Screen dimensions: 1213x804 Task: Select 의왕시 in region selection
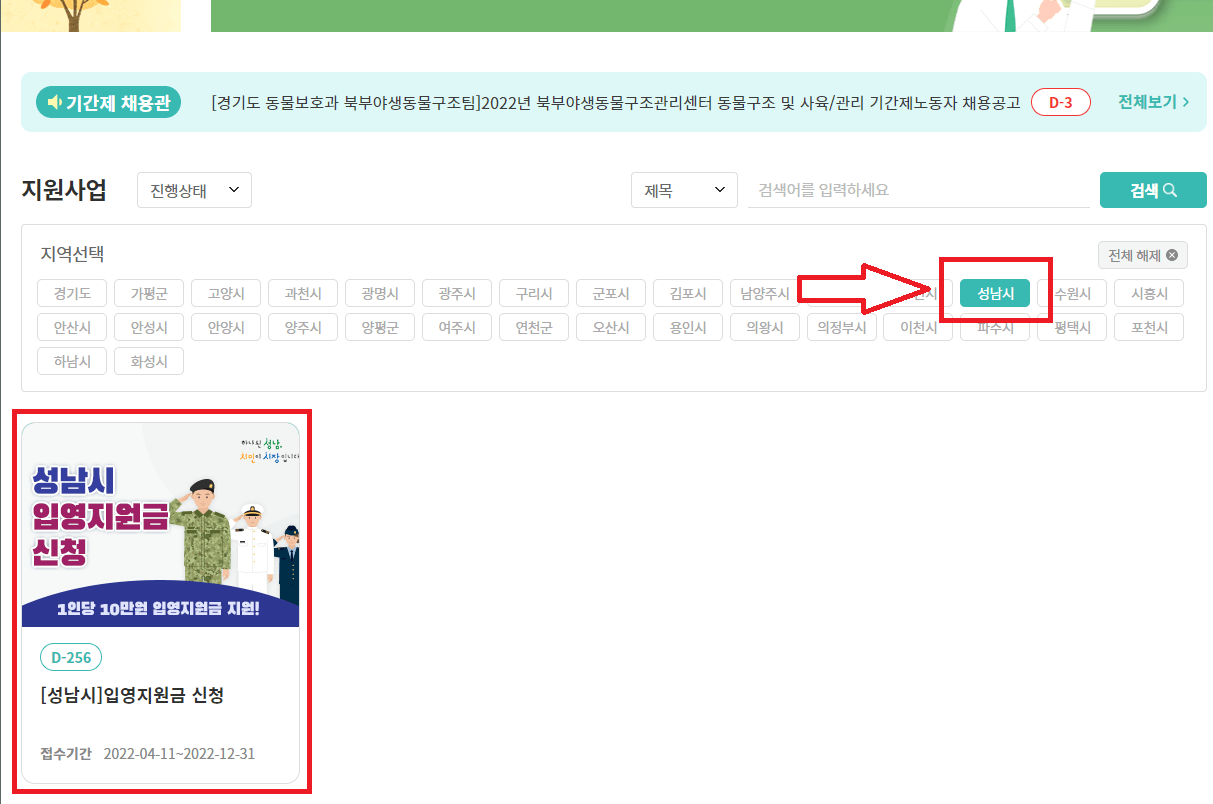[765, 327]
